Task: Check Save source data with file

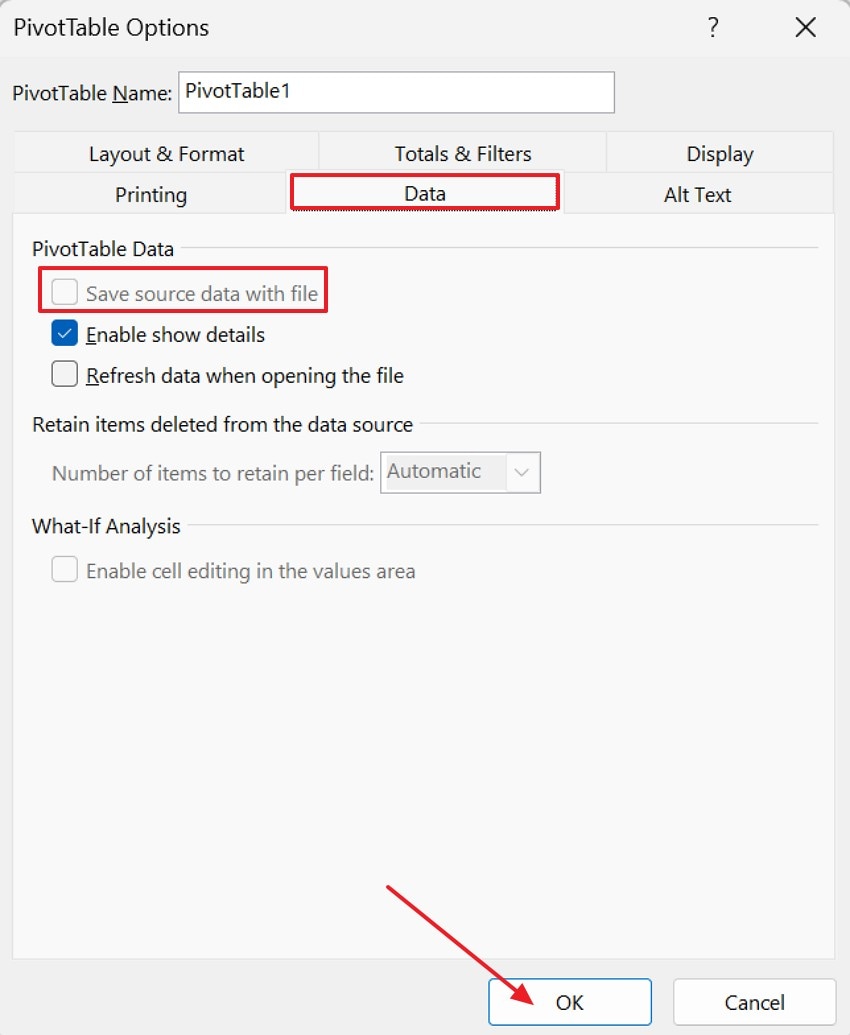Action: pyautogui.click(x=64, y=291)
